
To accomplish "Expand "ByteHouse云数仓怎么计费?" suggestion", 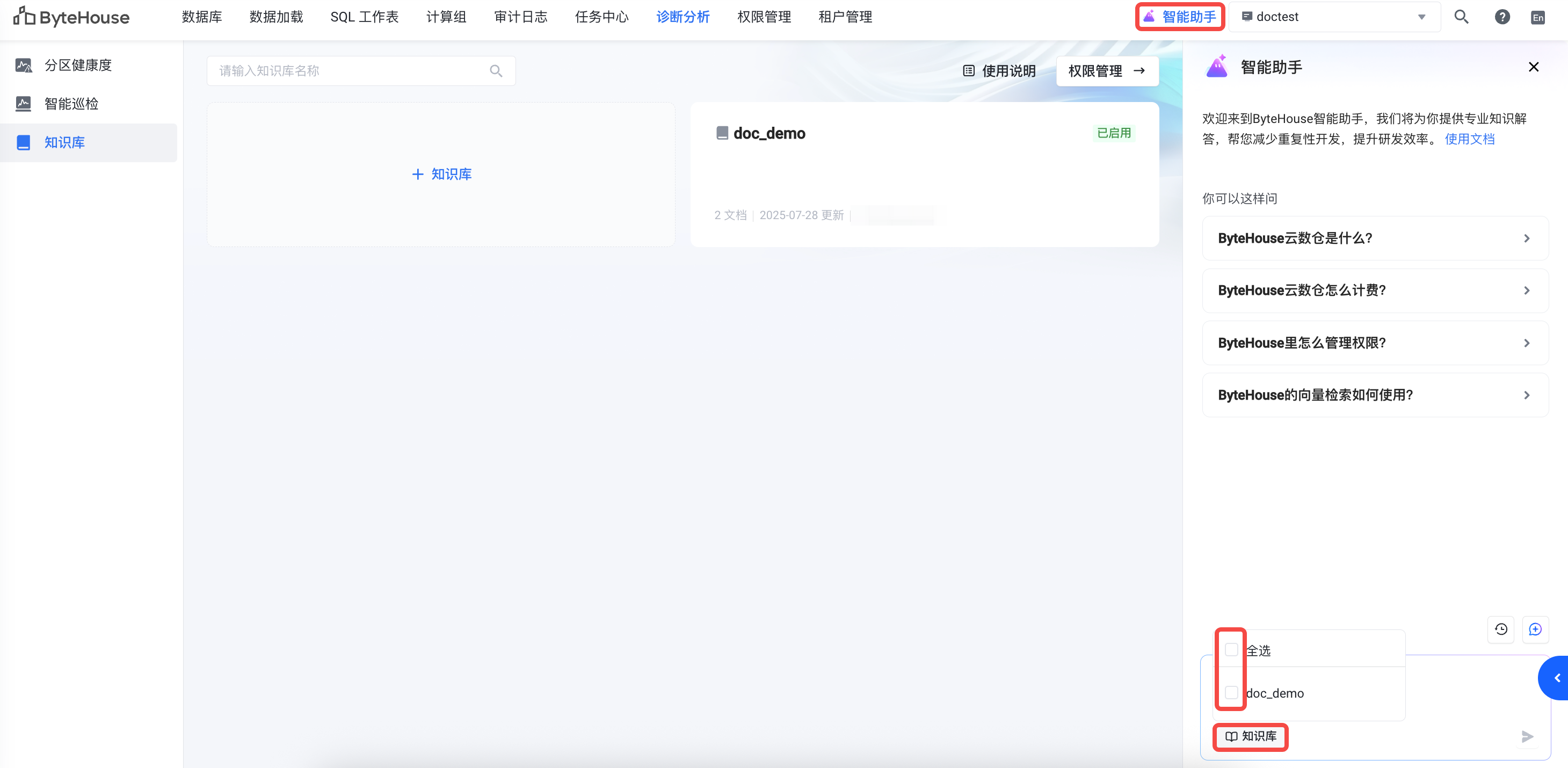I will tap(1375, 290).
